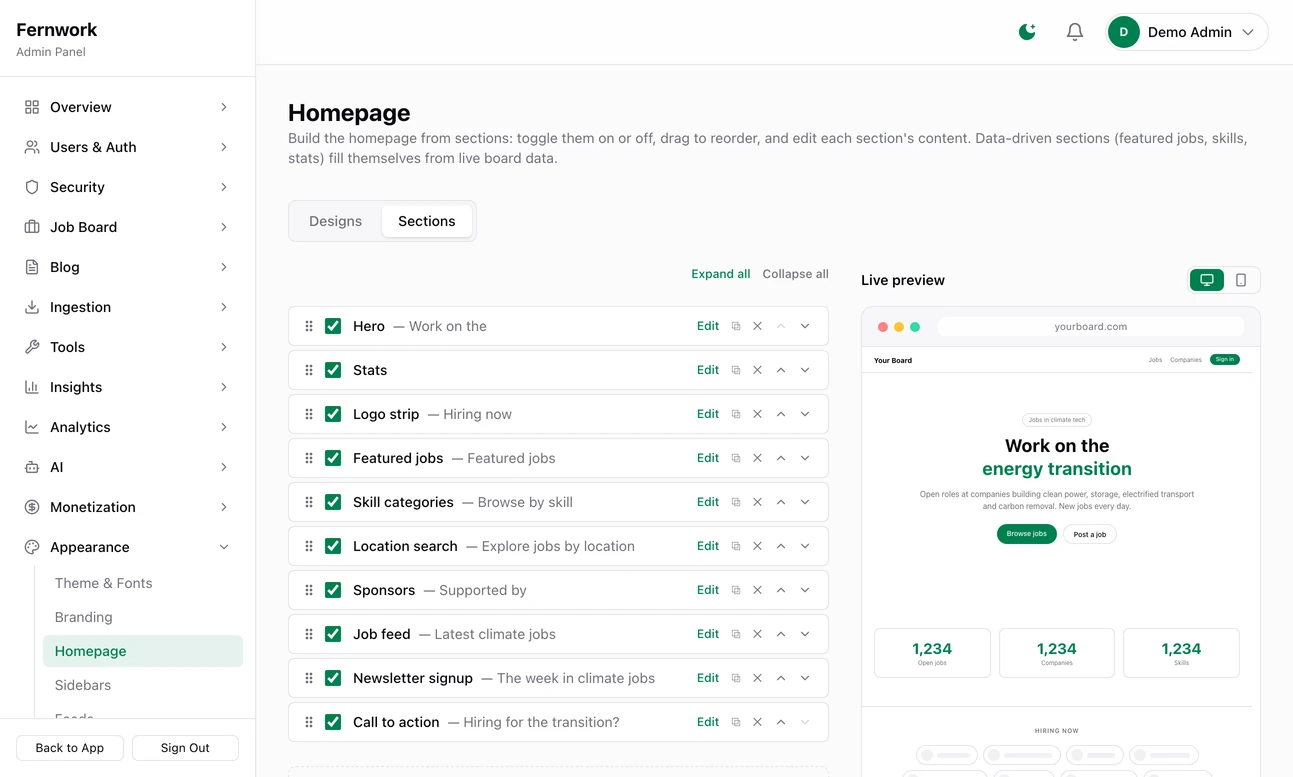This screenshot has width=1293, height=777.
Task: Expand the Monetization sidebar group
Action: (127, 507)
